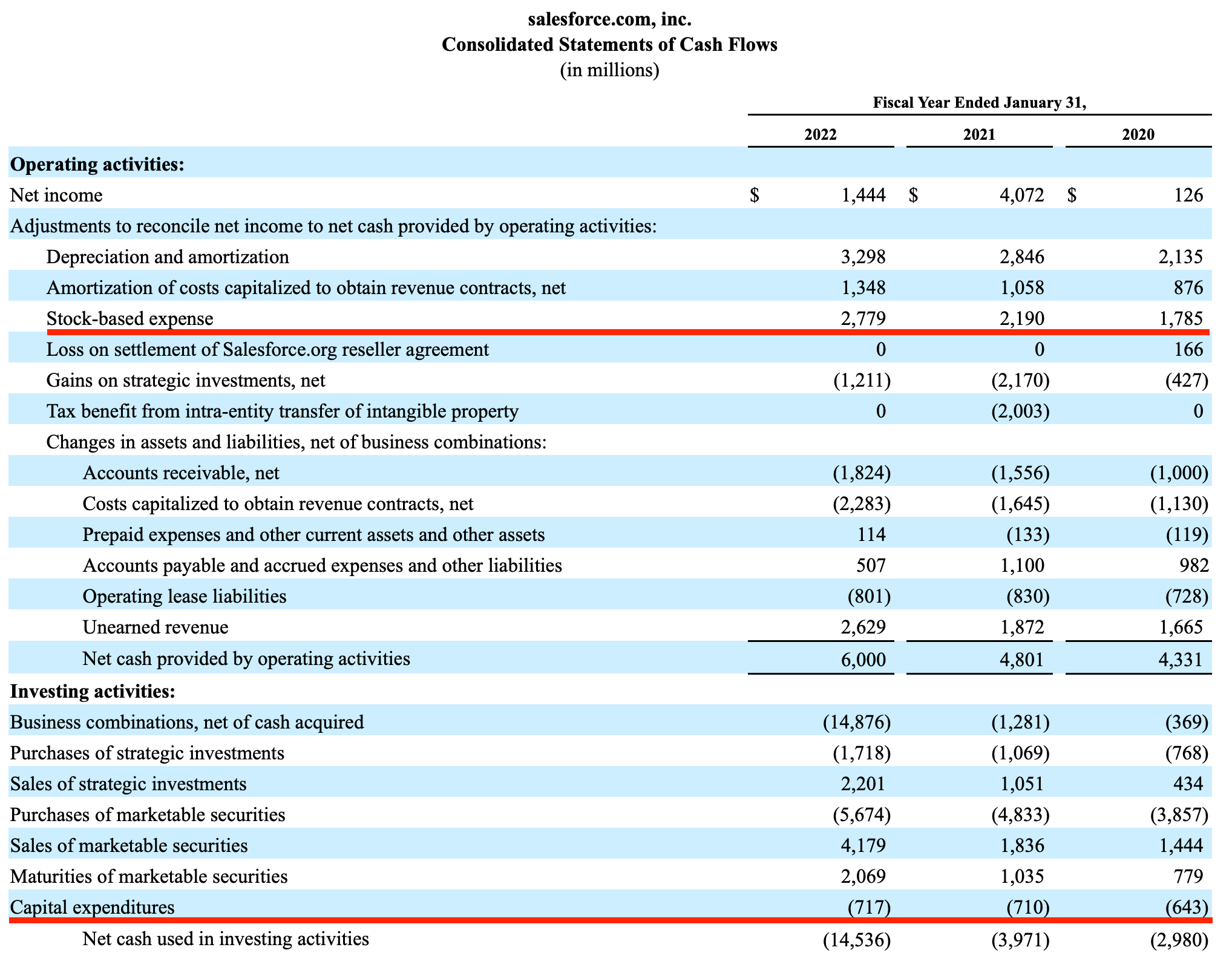Viewport: 1232px width, 953px height.
Task: Click 'Sales of strategic investments' label
Action: click(x=128, y=784)
